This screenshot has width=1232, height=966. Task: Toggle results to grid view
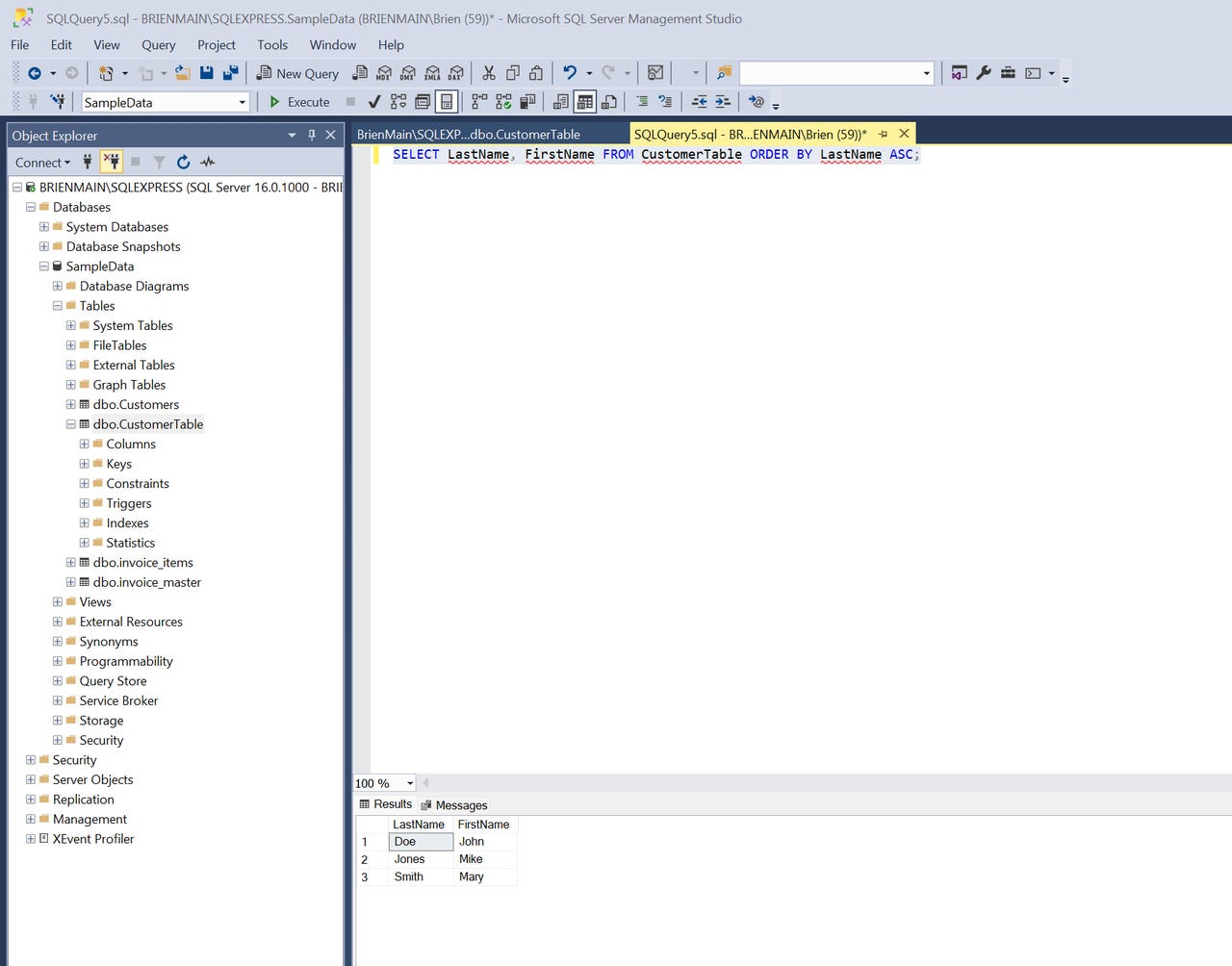[584, 101]
